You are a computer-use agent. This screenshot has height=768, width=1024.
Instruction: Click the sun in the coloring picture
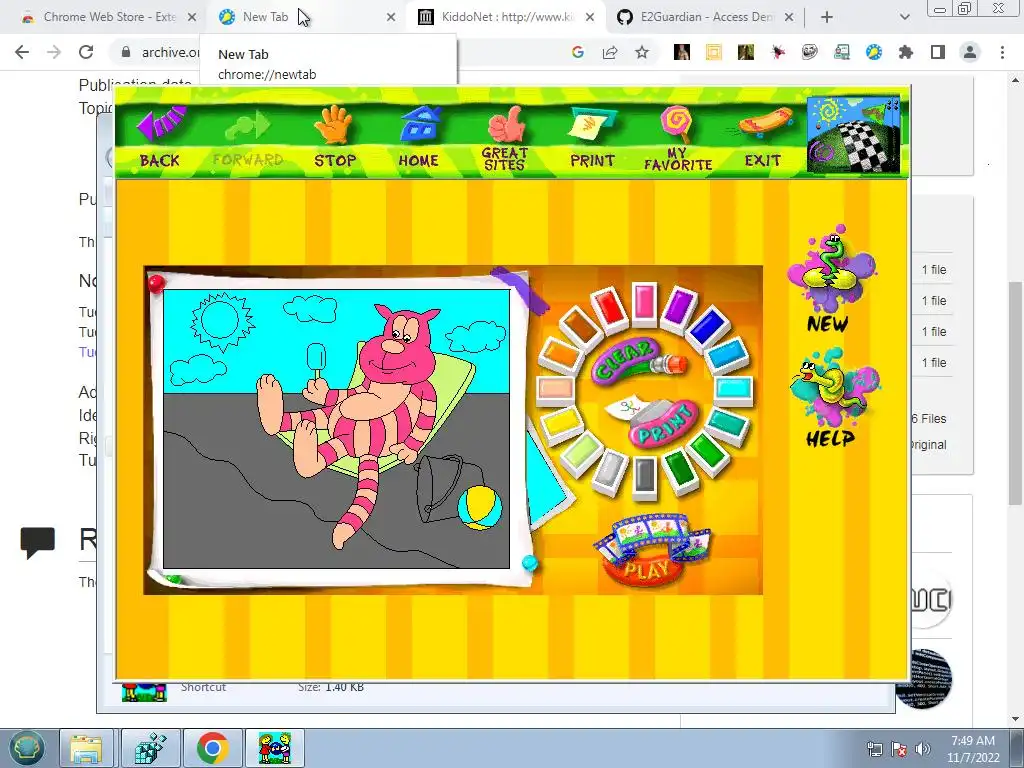pos(221,321)
